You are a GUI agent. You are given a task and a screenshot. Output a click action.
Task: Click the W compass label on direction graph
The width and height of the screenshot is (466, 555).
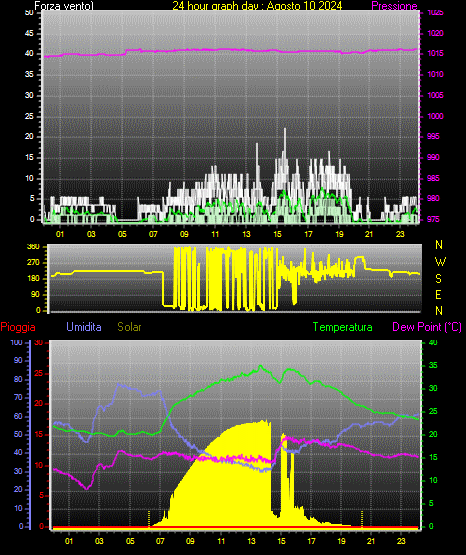pyautogui.click(x=440, y=262)
